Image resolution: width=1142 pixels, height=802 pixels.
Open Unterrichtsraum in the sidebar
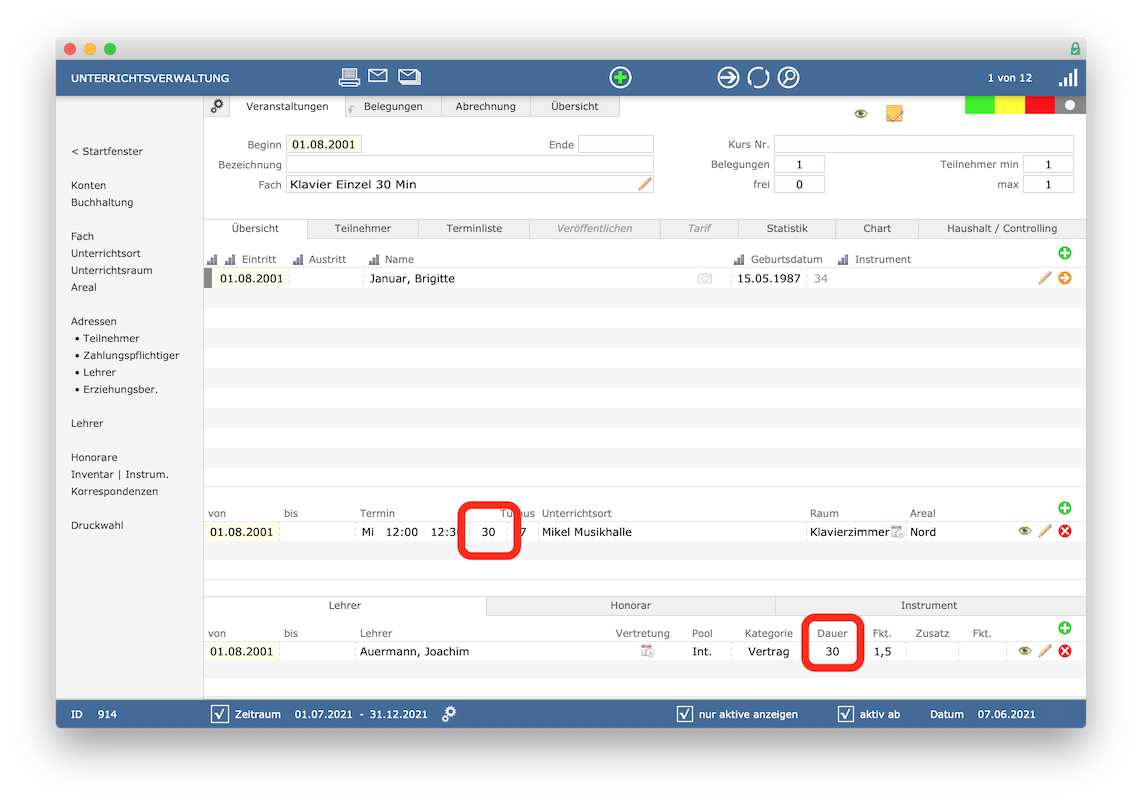click(111, 270)
